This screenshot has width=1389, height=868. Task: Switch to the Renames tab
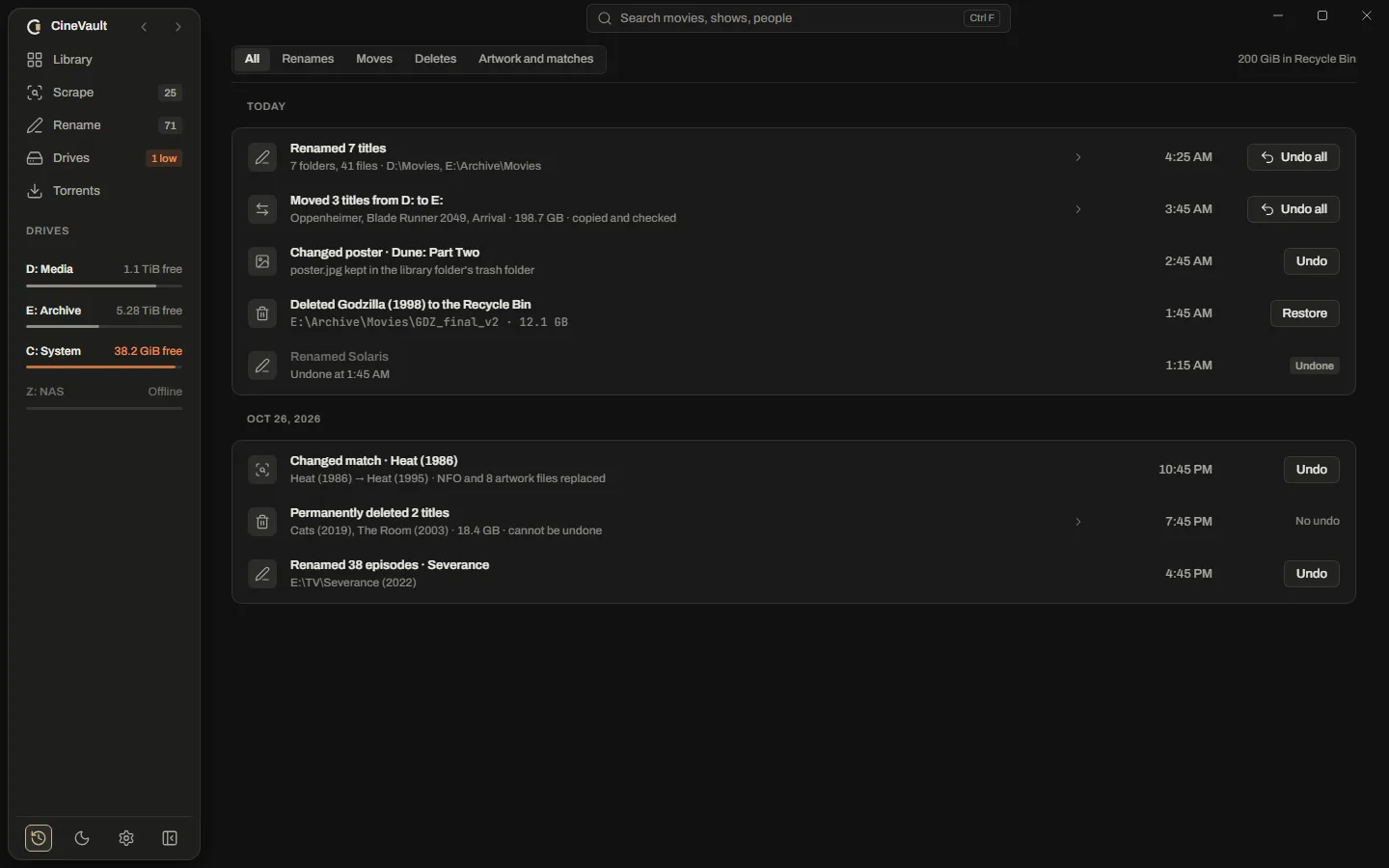pyautogui.click(x=308, y=59)
